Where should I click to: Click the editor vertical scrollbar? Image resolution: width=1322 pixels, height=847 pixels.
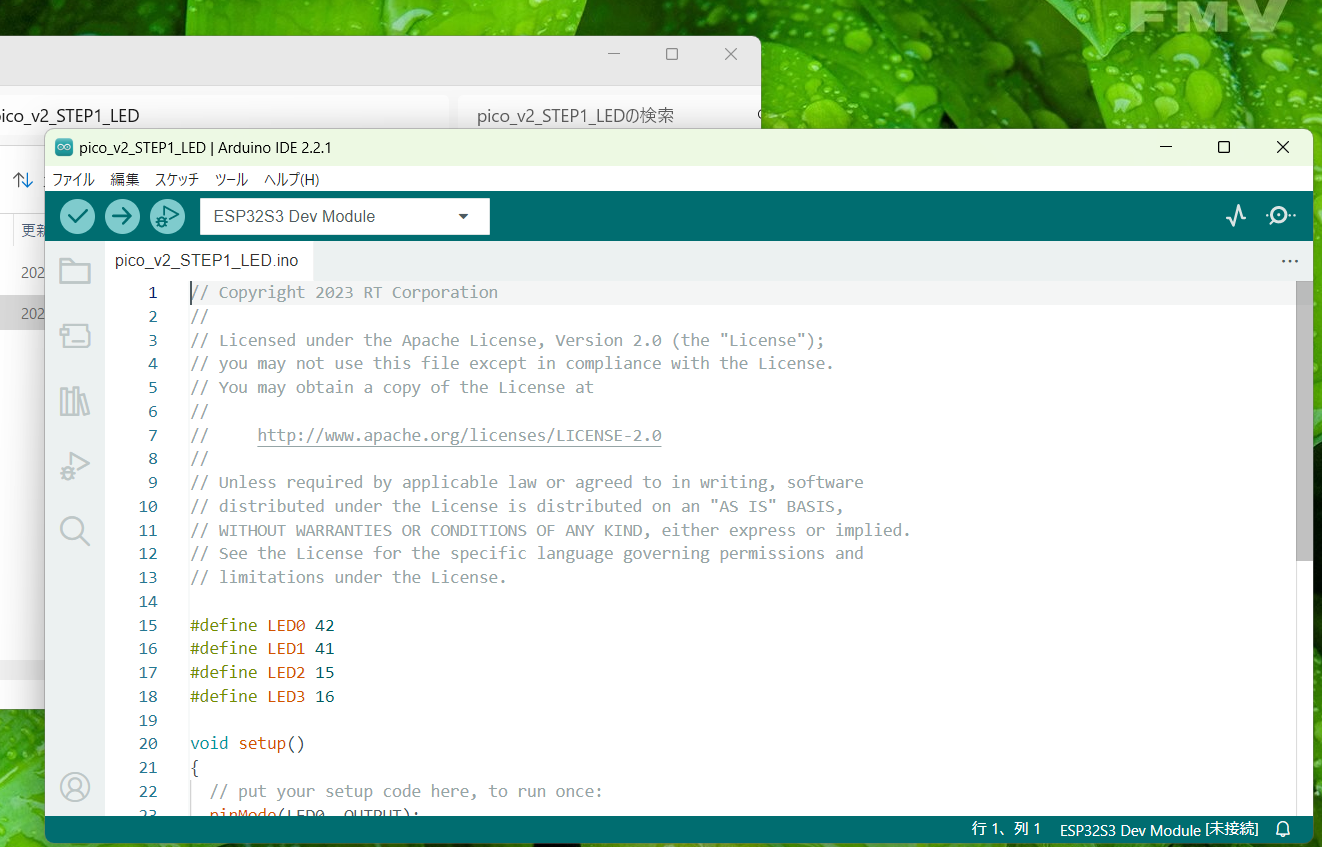1303,420
